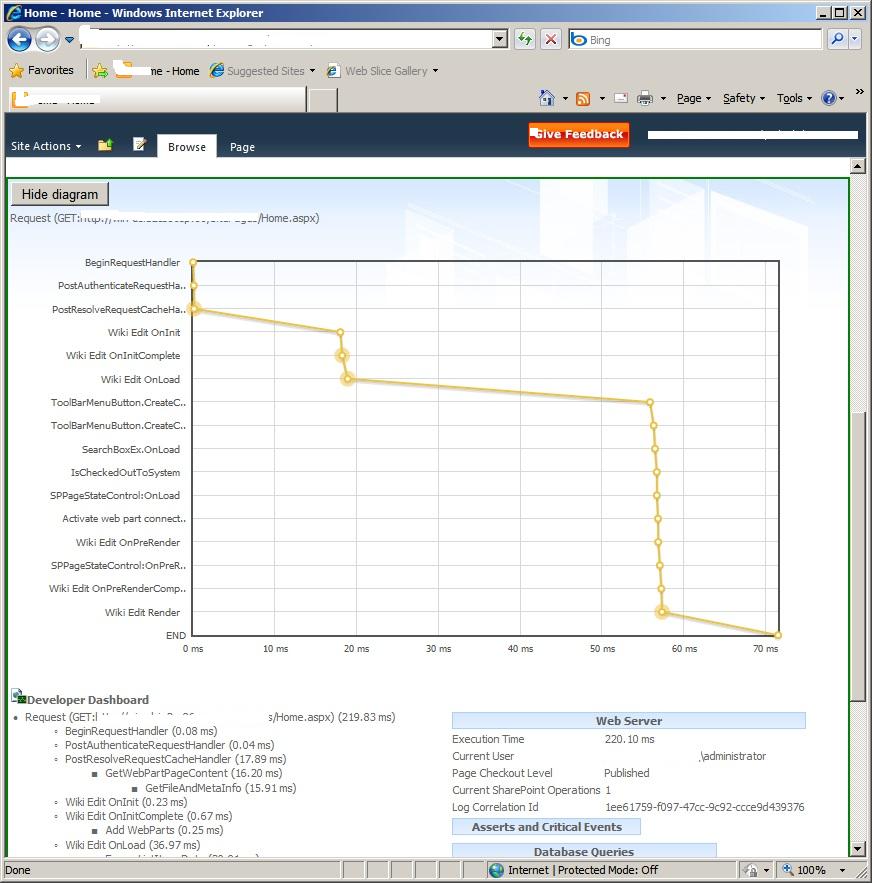This screenshot has height=883, width=872.
Task: Click the vertical scrollbar down arrow
Action: (857, 849)
